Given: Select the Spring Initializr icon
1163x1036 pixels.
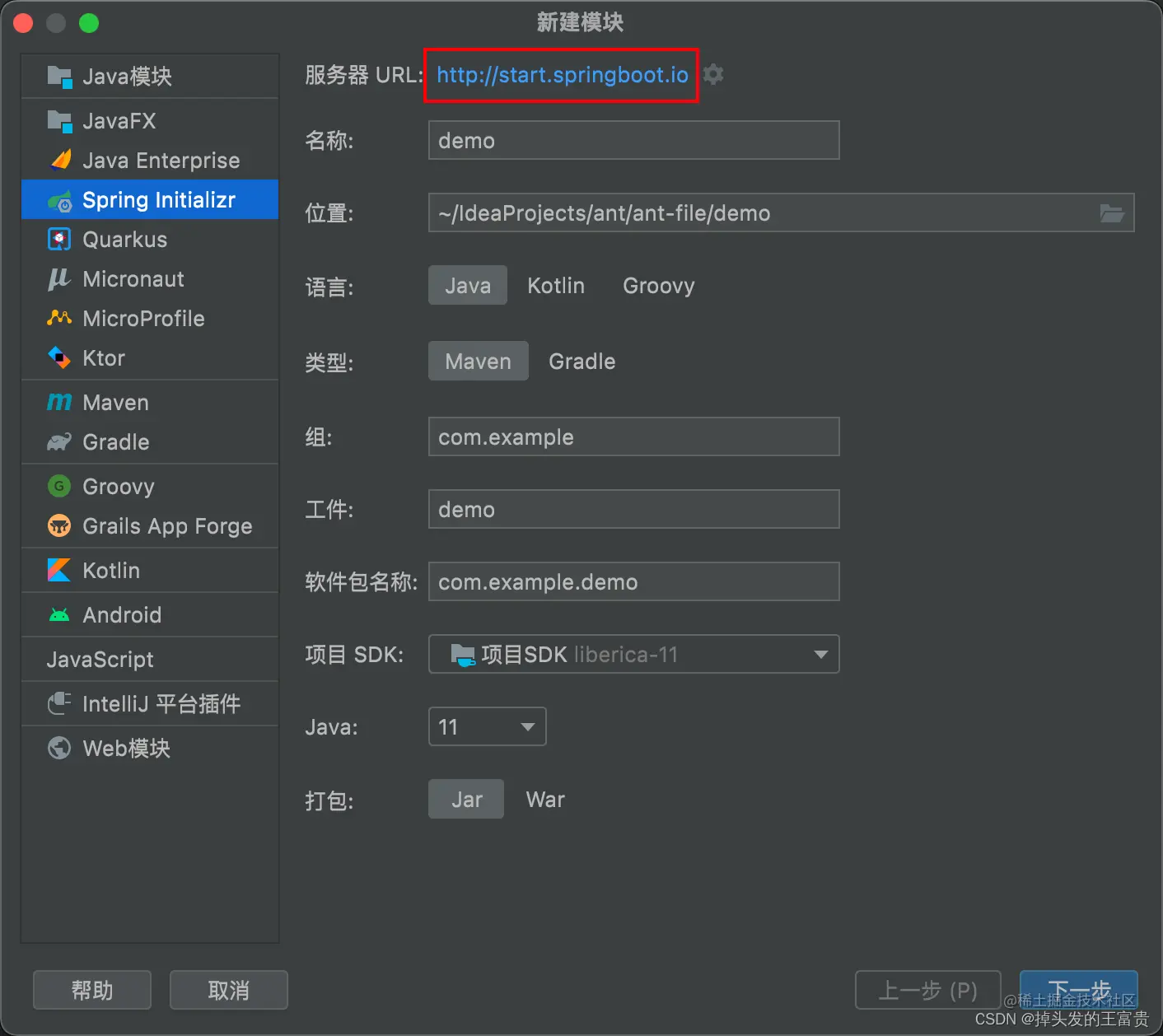Looking at the screenshot, I should pyautogui.click(x=60, y=200).
